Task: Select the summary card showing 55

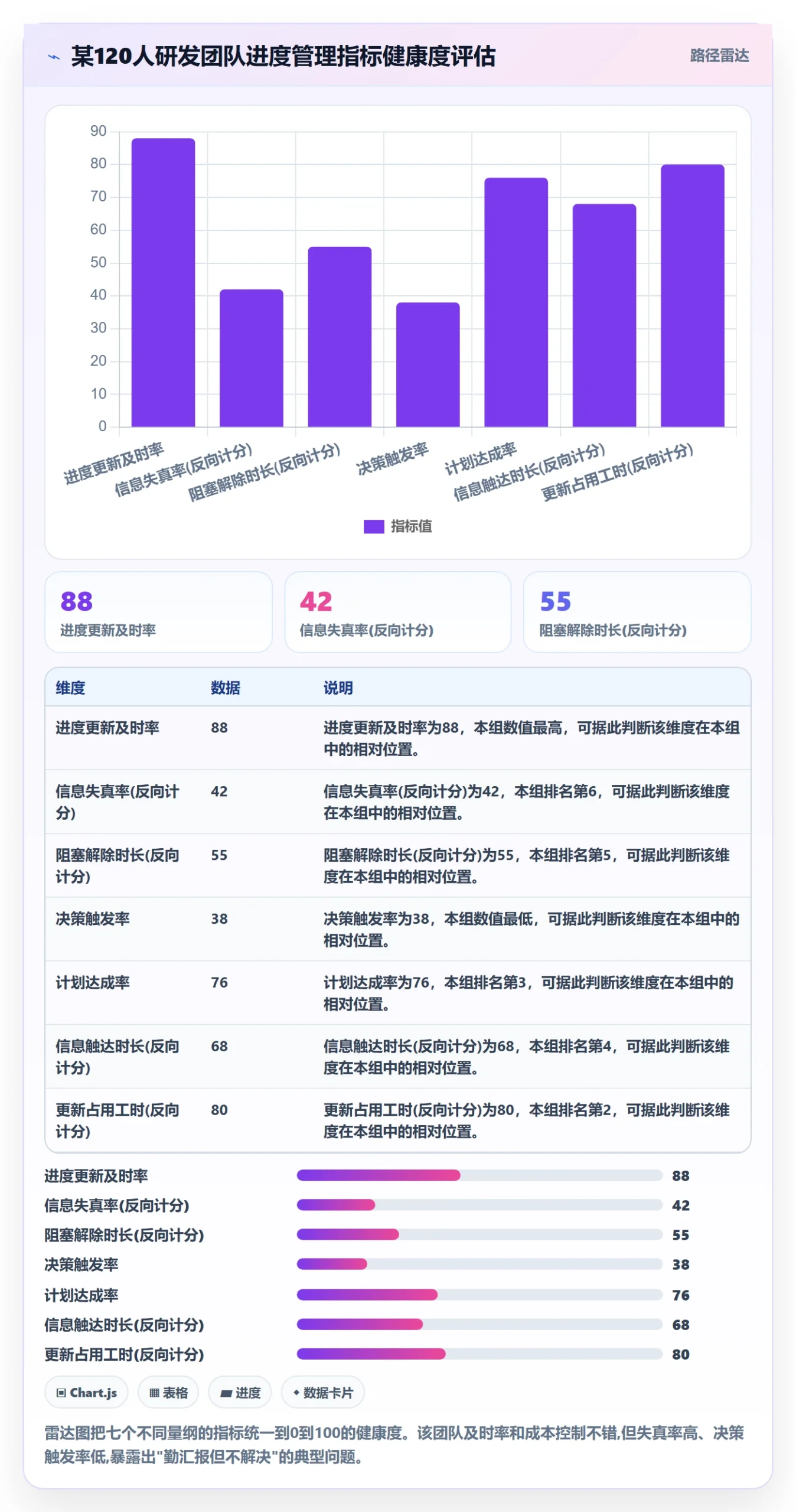Action: (637, 612)
